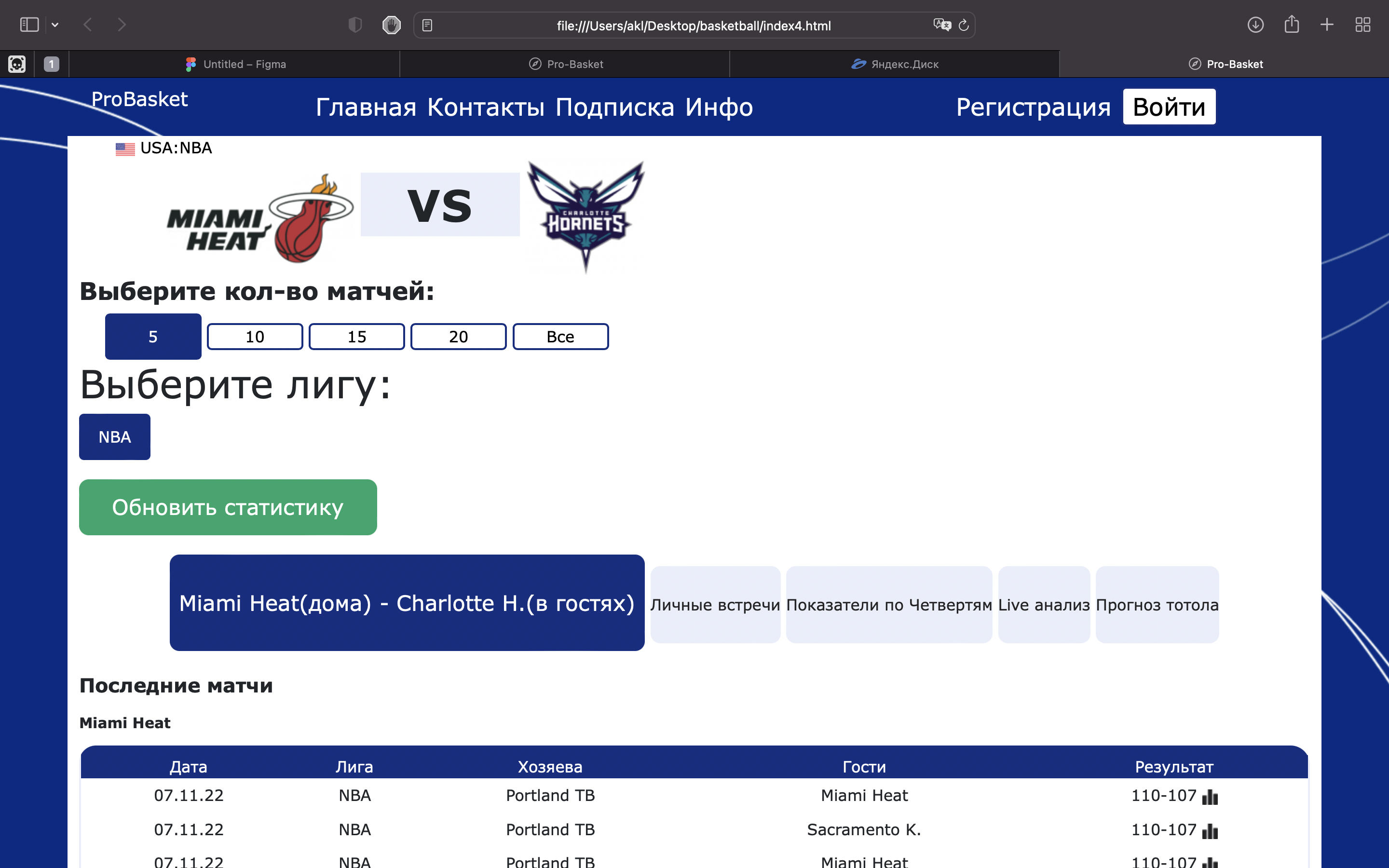1389x868 pixels.
Task: Select 20 matches option
Action: pyautogui.click(x=458, y=337)
